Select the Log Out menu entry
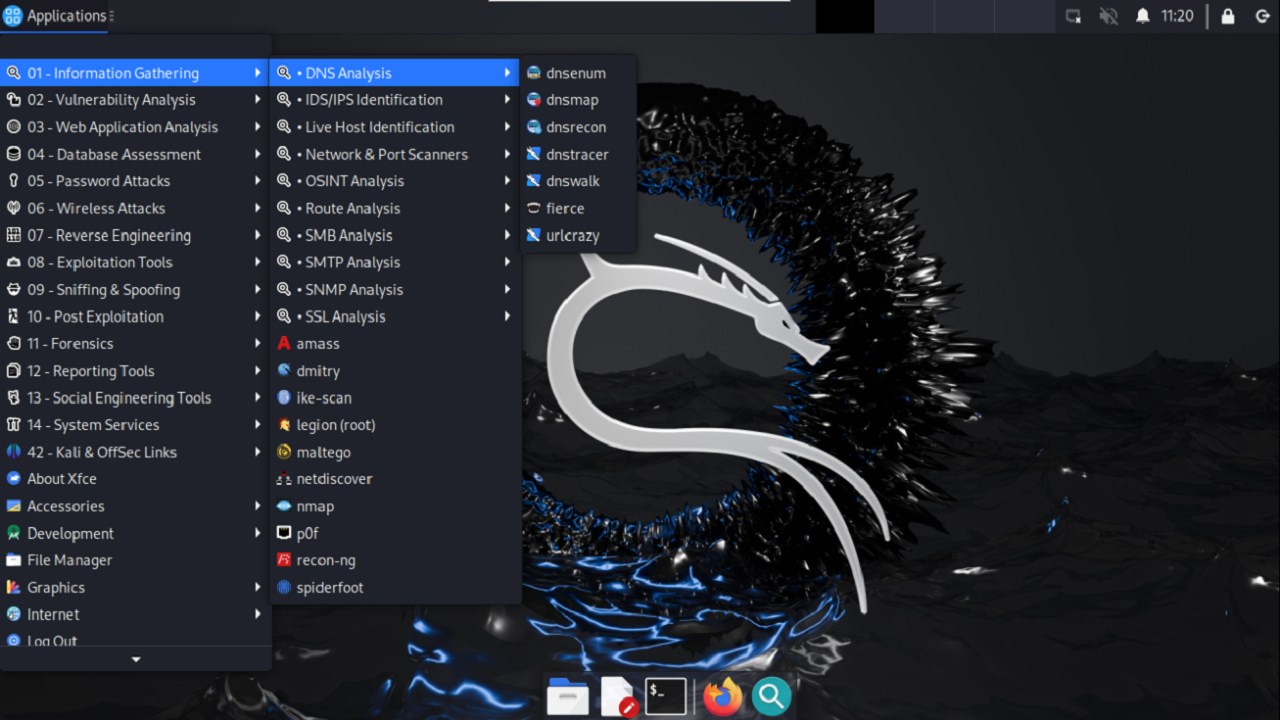 coord(136,640)
